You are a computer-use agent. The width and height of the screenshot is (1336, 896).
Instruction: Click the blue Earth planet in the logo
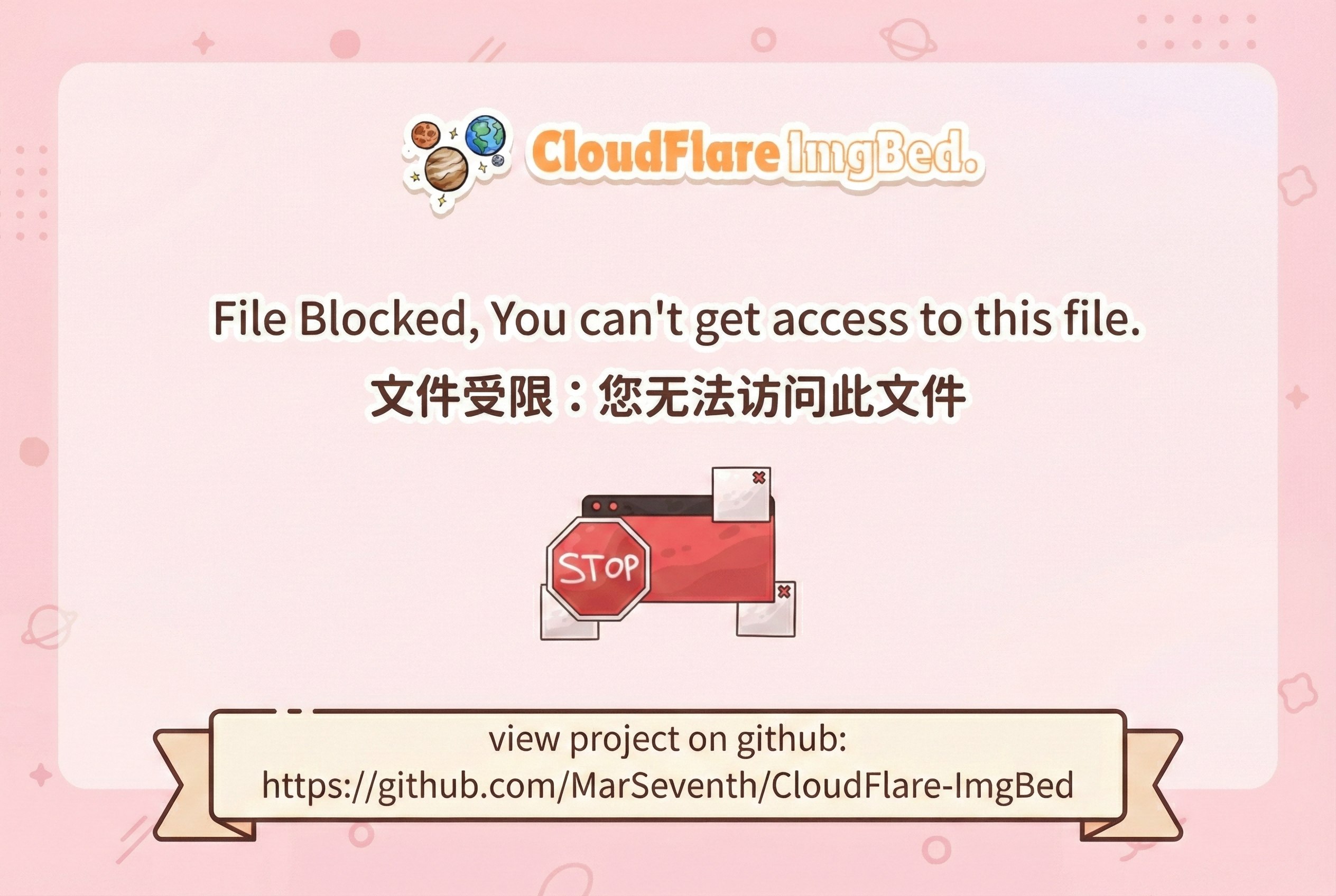click(485, 135)
